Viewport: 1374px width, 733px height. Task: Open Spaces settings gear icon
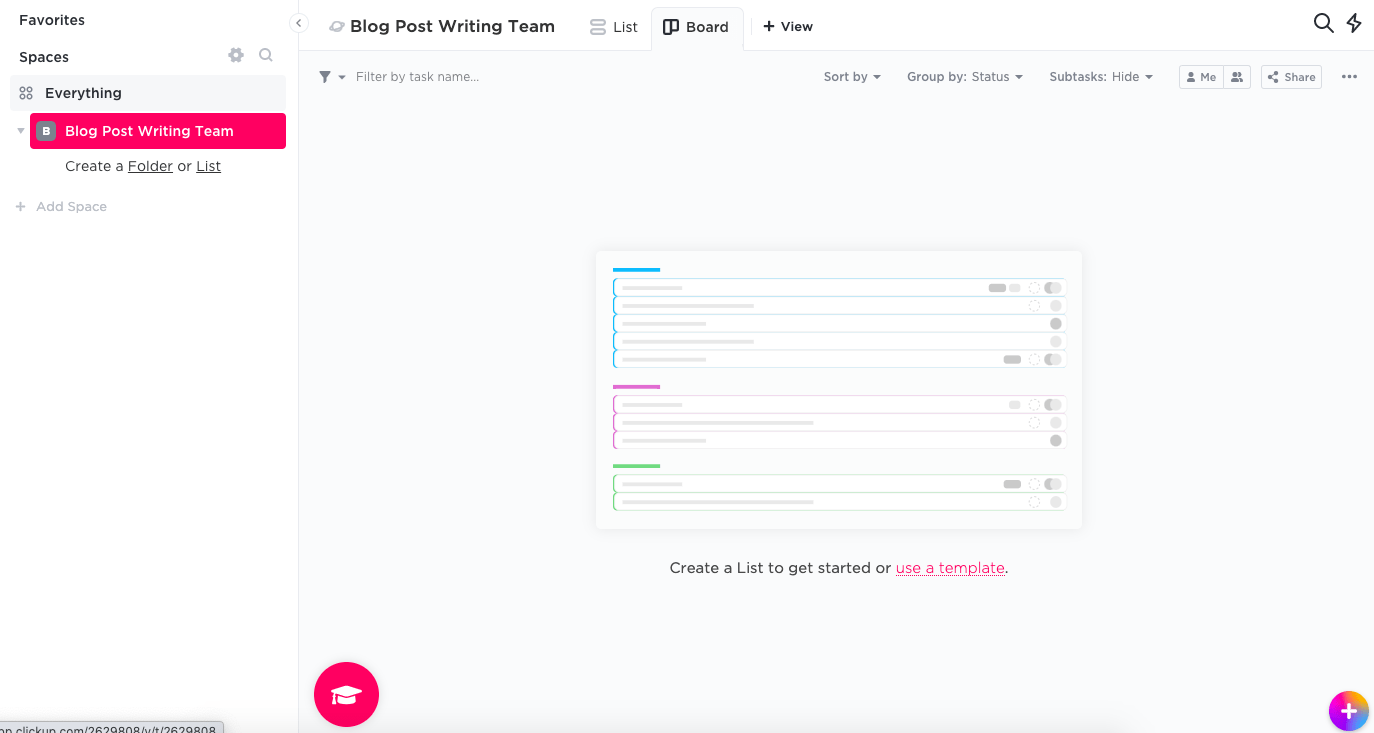236,55
